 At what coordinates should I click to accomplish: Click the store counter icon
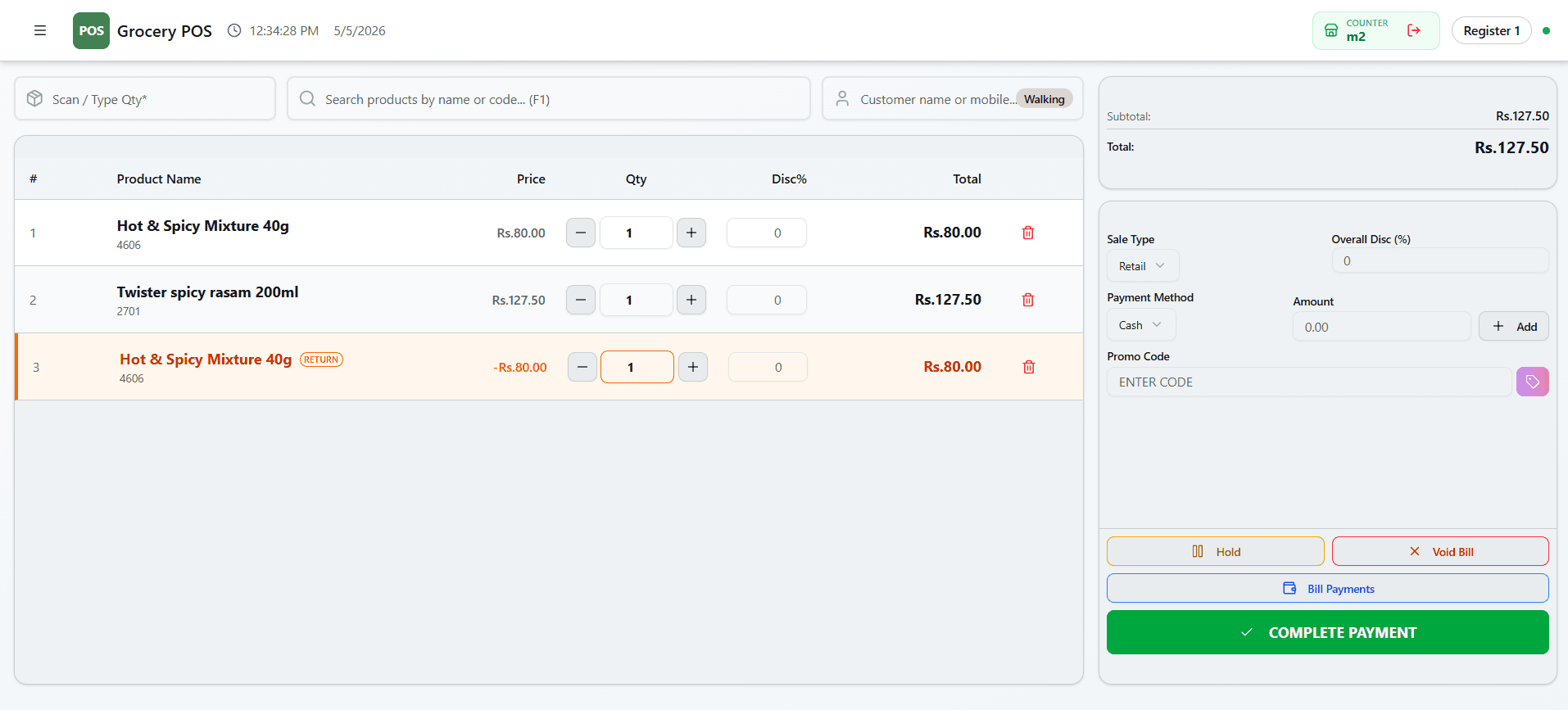click(x=1331, y=30)
